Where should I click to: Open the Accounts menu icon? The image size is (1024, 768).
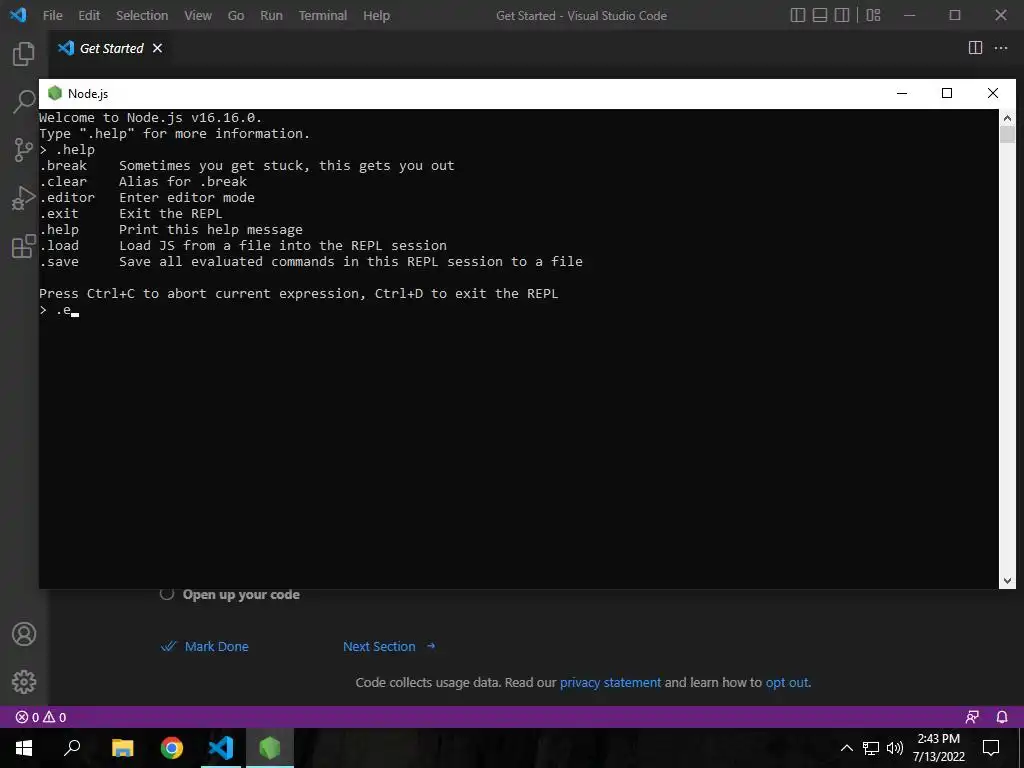pyautogui.click(x=24, y=634)
